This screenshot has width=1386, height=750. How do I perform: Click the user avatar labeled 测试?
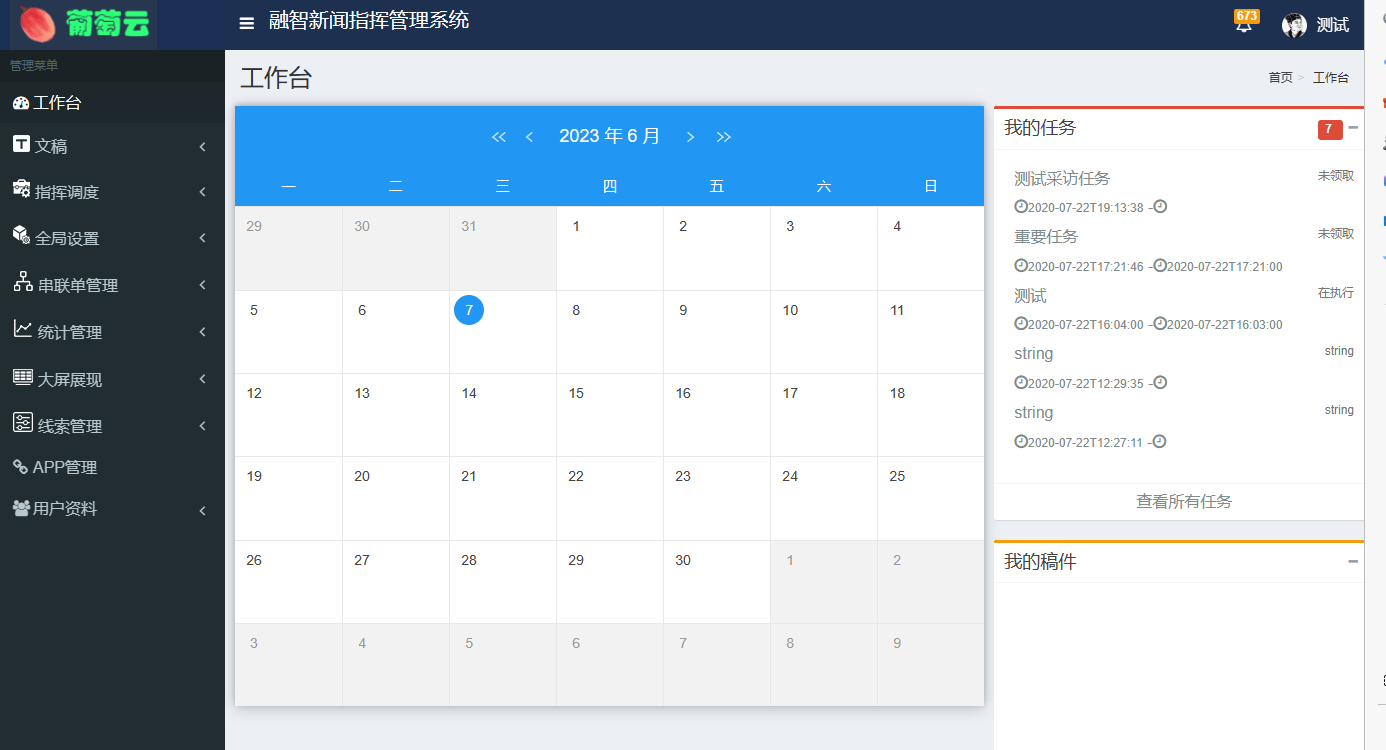(x=1294, y=25)
